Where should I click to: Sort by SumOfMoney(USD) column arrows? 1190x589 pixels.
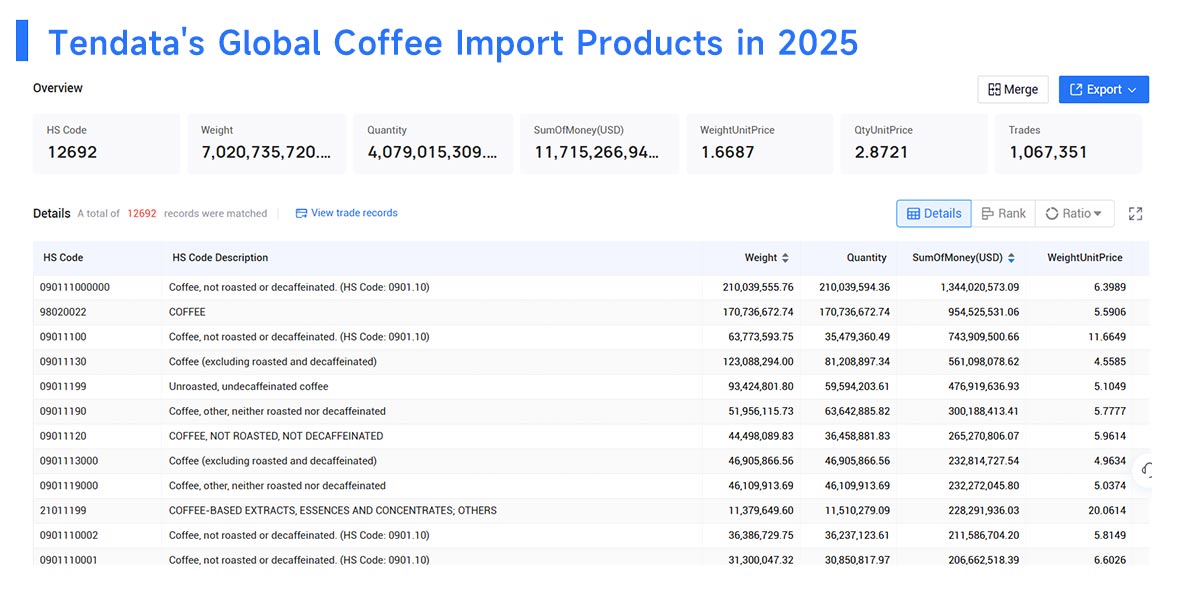1011,258
